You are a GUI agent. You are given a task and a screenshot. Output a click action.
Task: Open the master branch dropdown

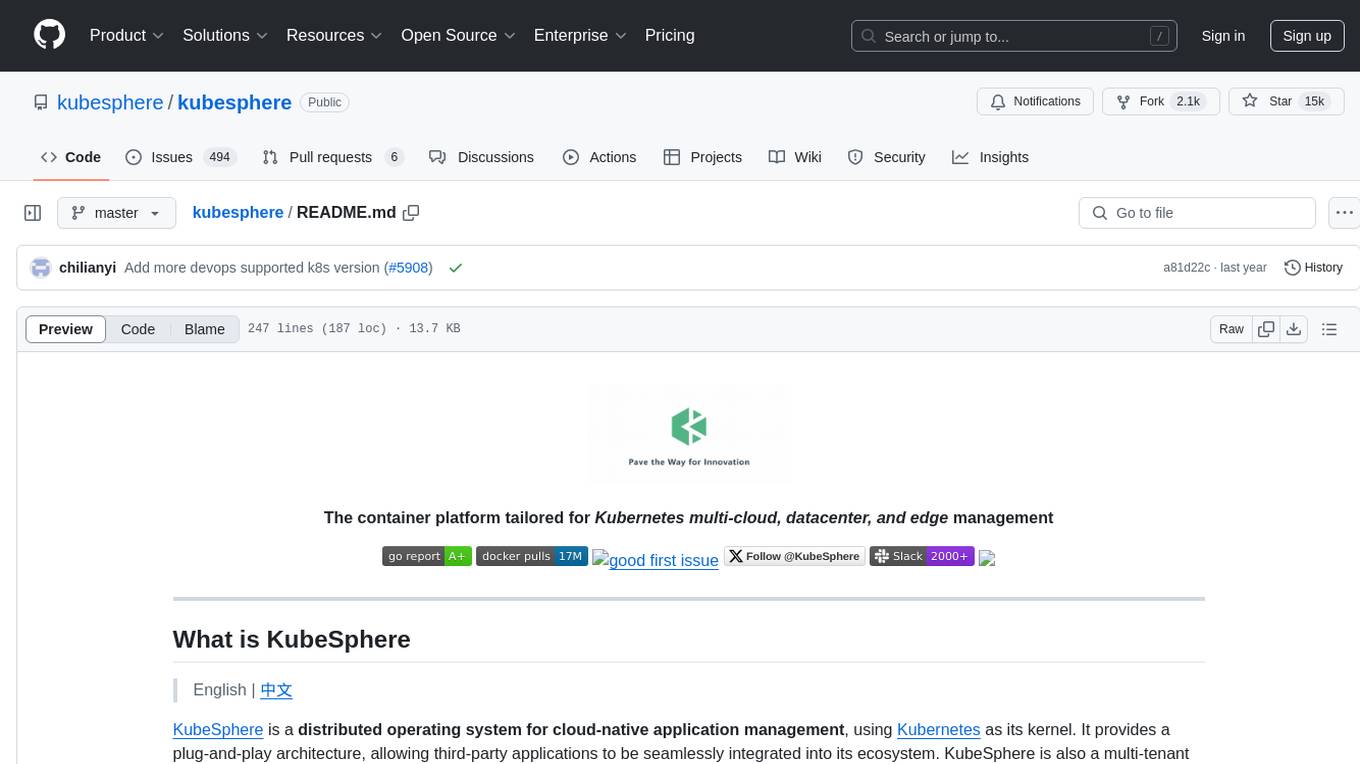116,213
